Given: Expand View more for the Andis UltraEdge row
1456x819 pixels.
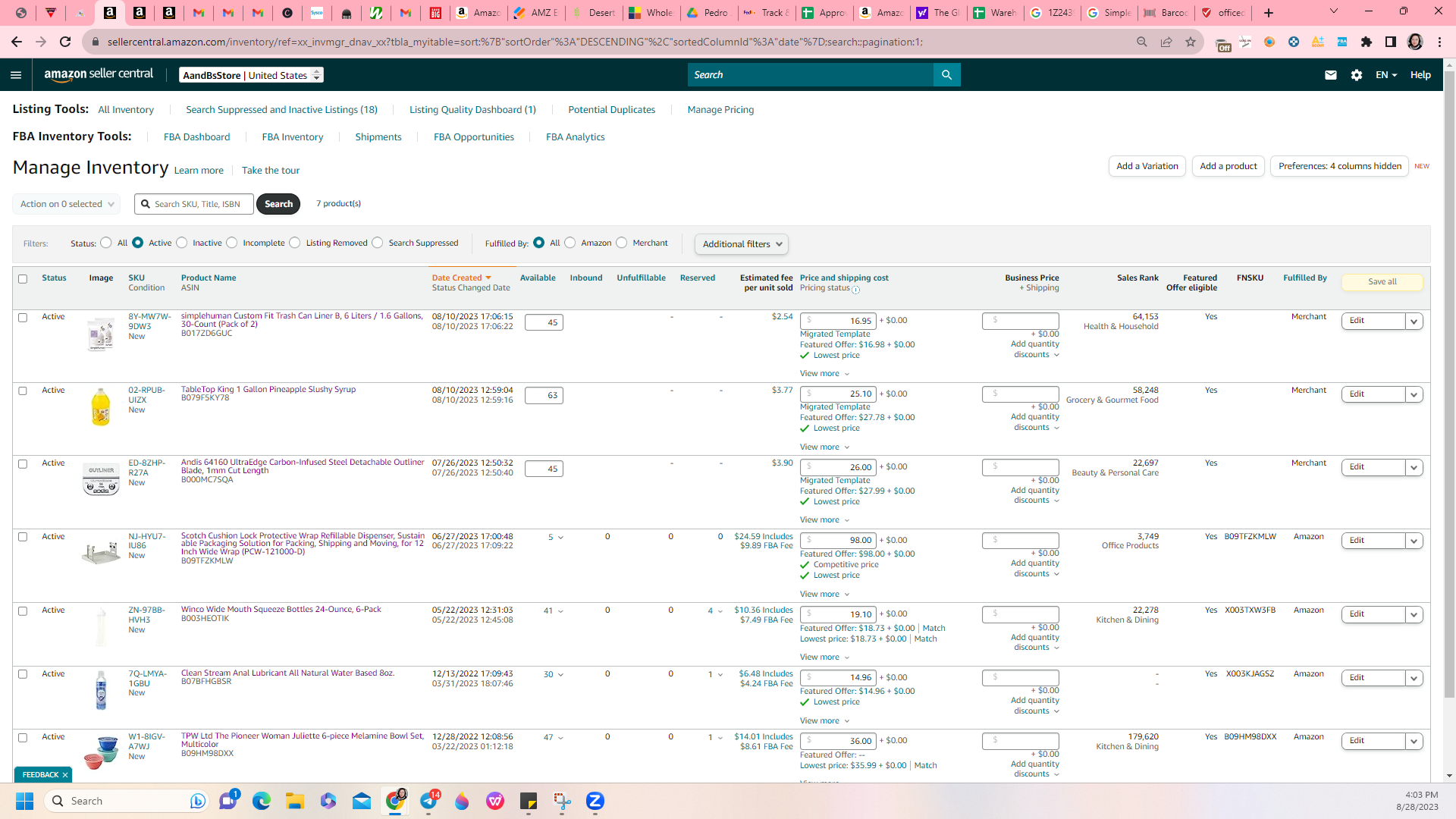Looking at the screenshot, I should (824, 520).
